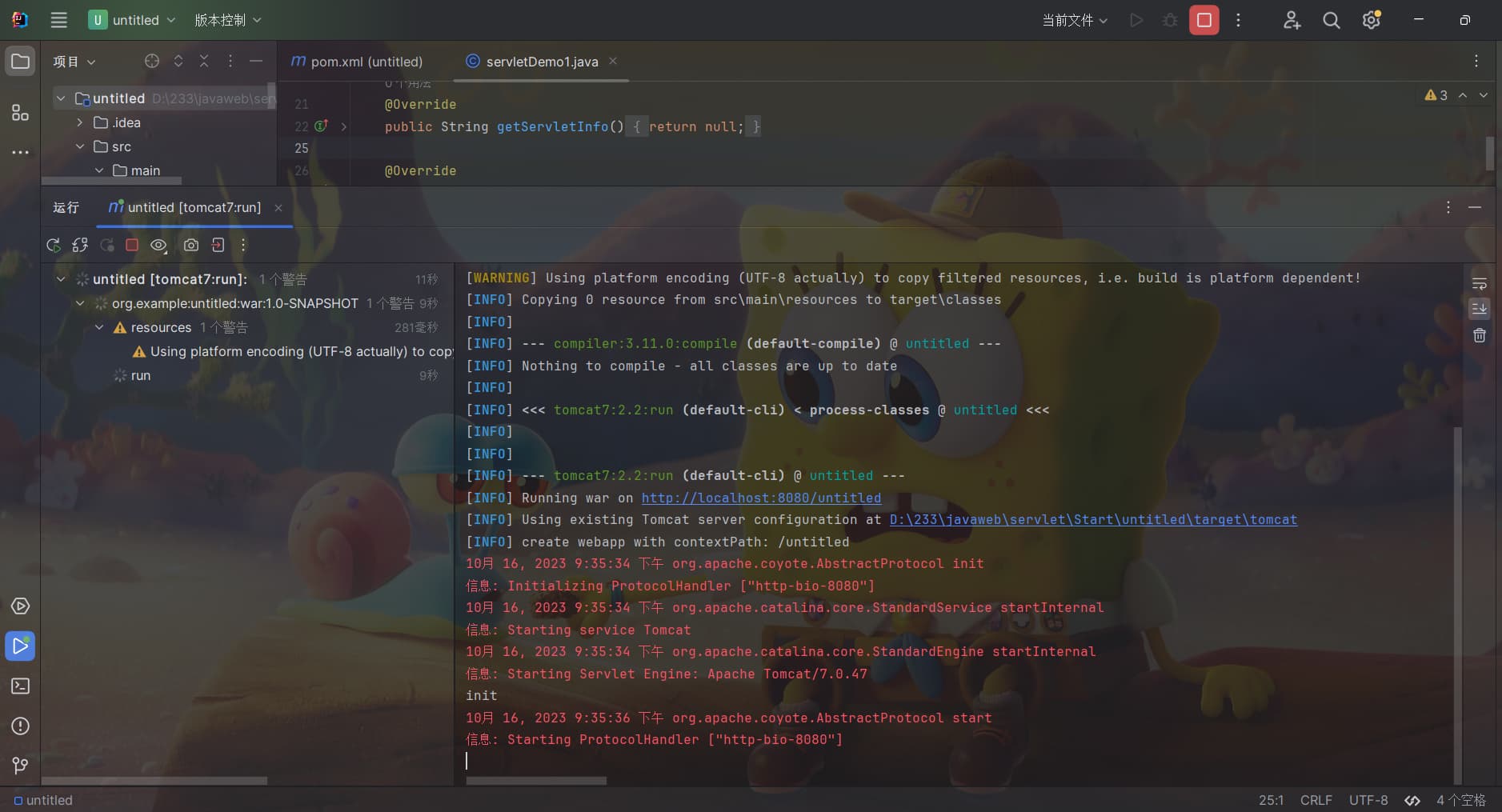Show more tool windows in left sidebar
Image resolution: width=1502 pixels, height=812 pixels.
(x=20, y=152)
